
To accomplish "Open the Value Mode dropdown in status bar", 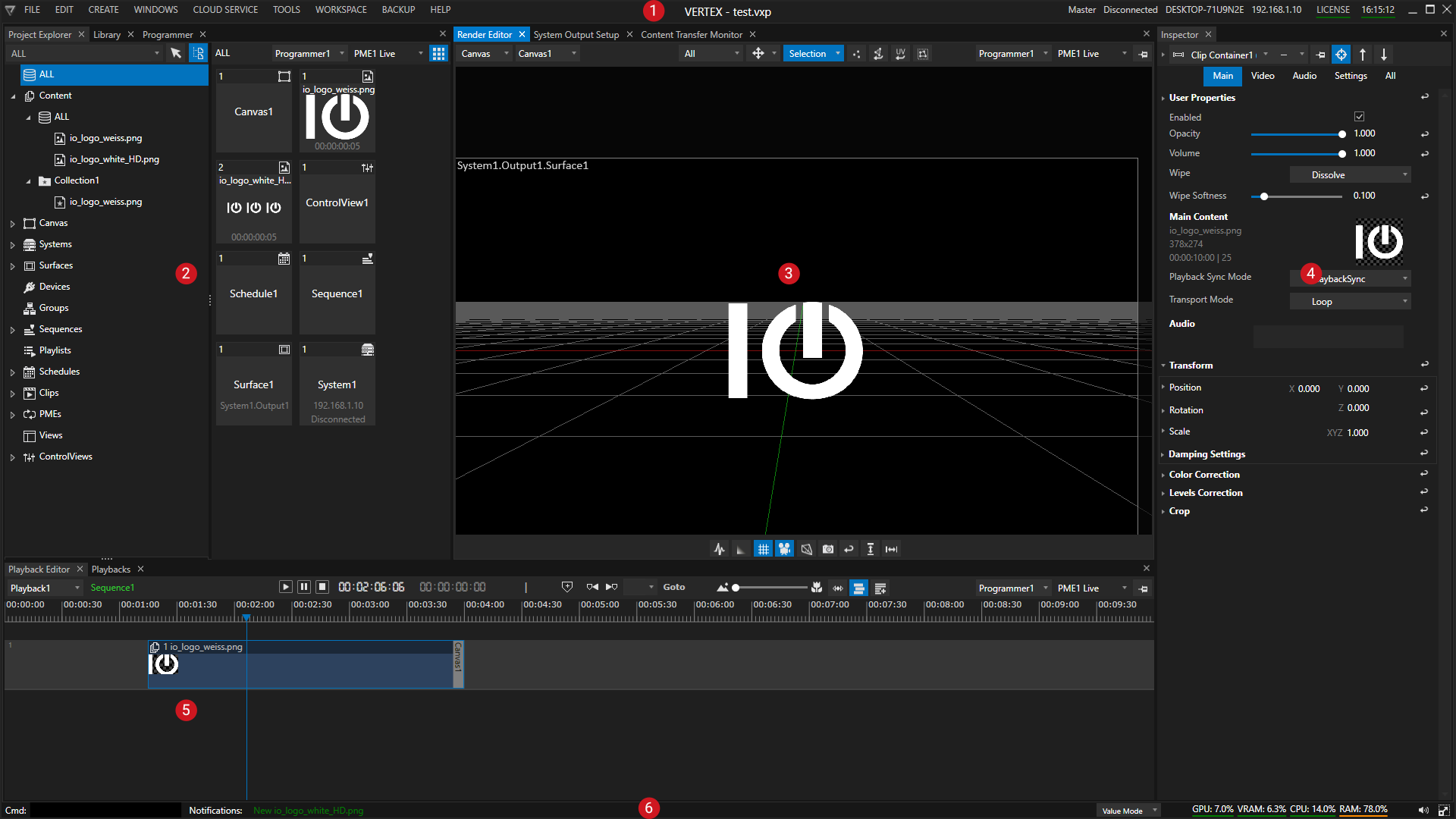I will point(1128,811).
